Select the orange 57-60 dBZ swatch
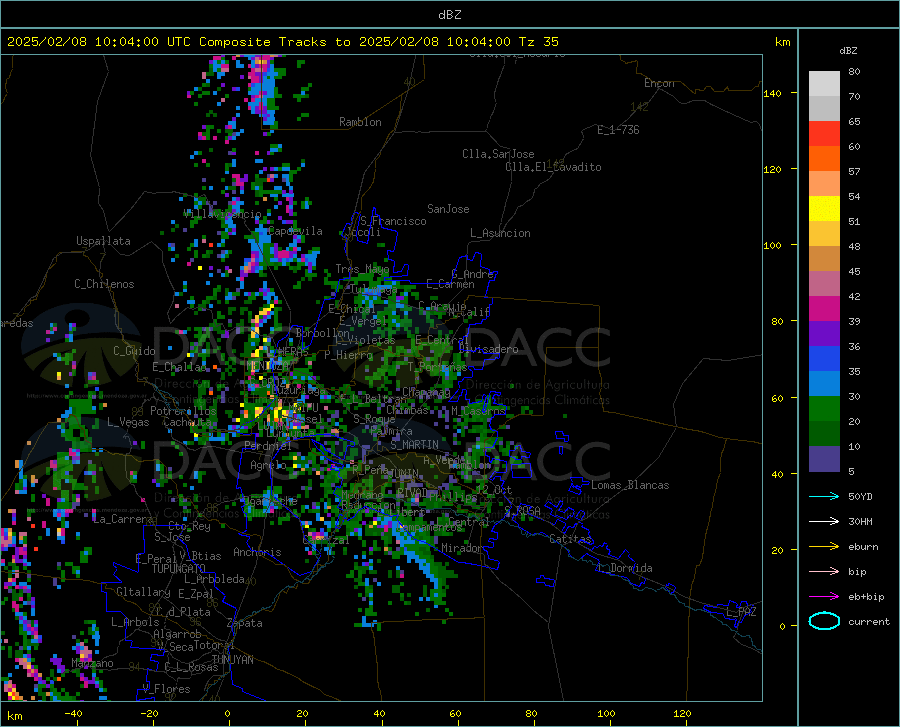 tap(824, 159)
